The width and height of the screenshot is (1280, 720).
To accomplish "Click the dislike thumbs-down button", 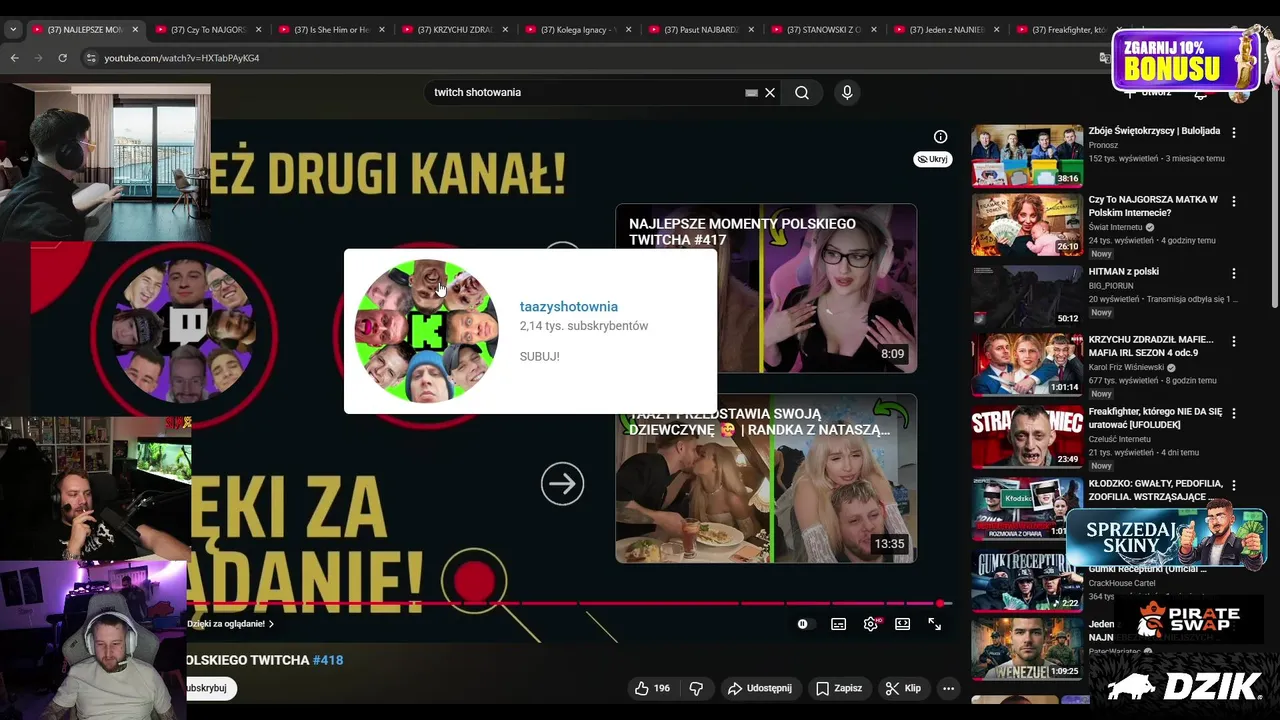I will (696, 688).
